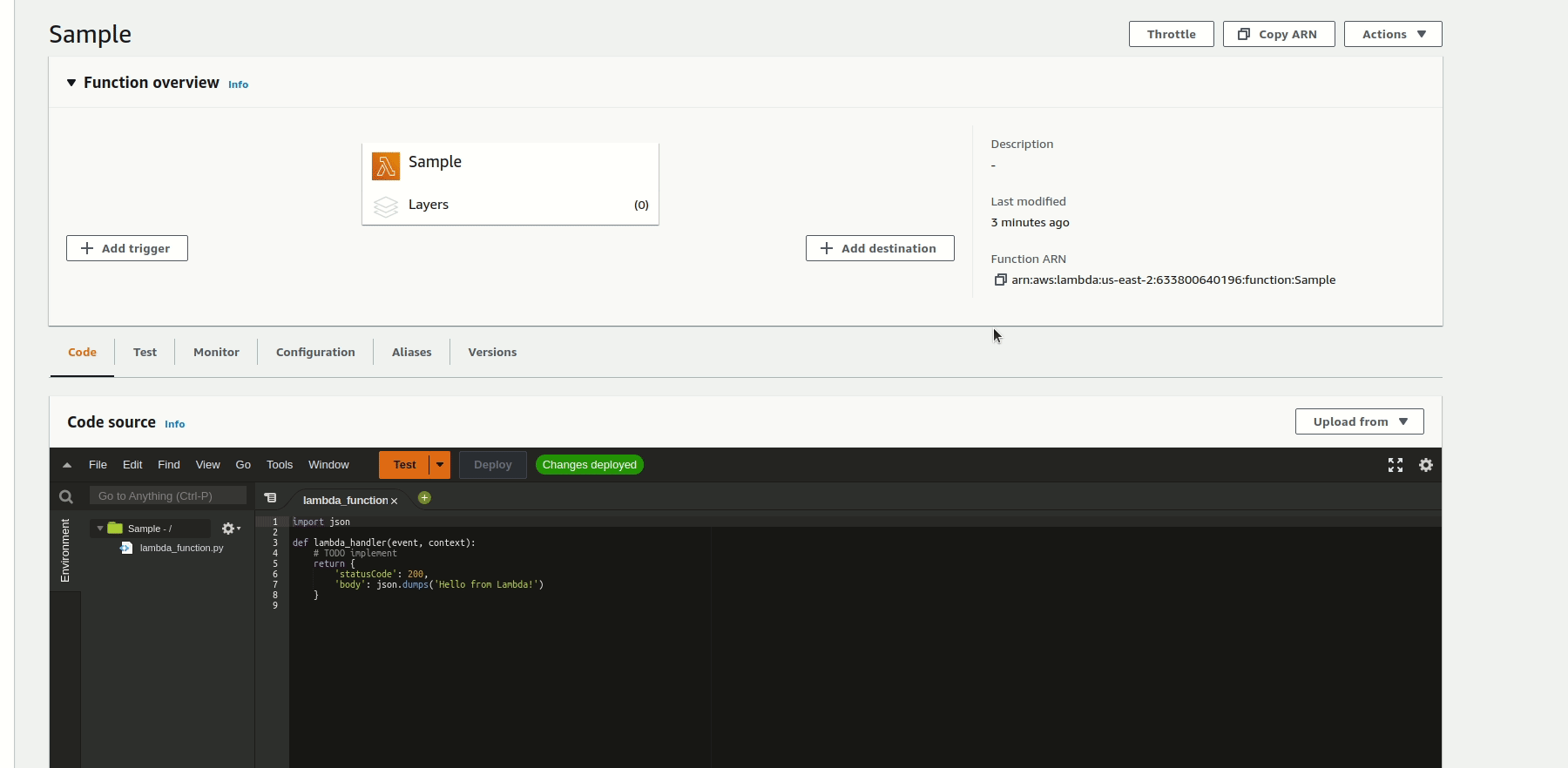Collapse the Sample folder tree arrow
Image resolution: width=1568 pixels, height=768 pixels.
pos(100,529)
